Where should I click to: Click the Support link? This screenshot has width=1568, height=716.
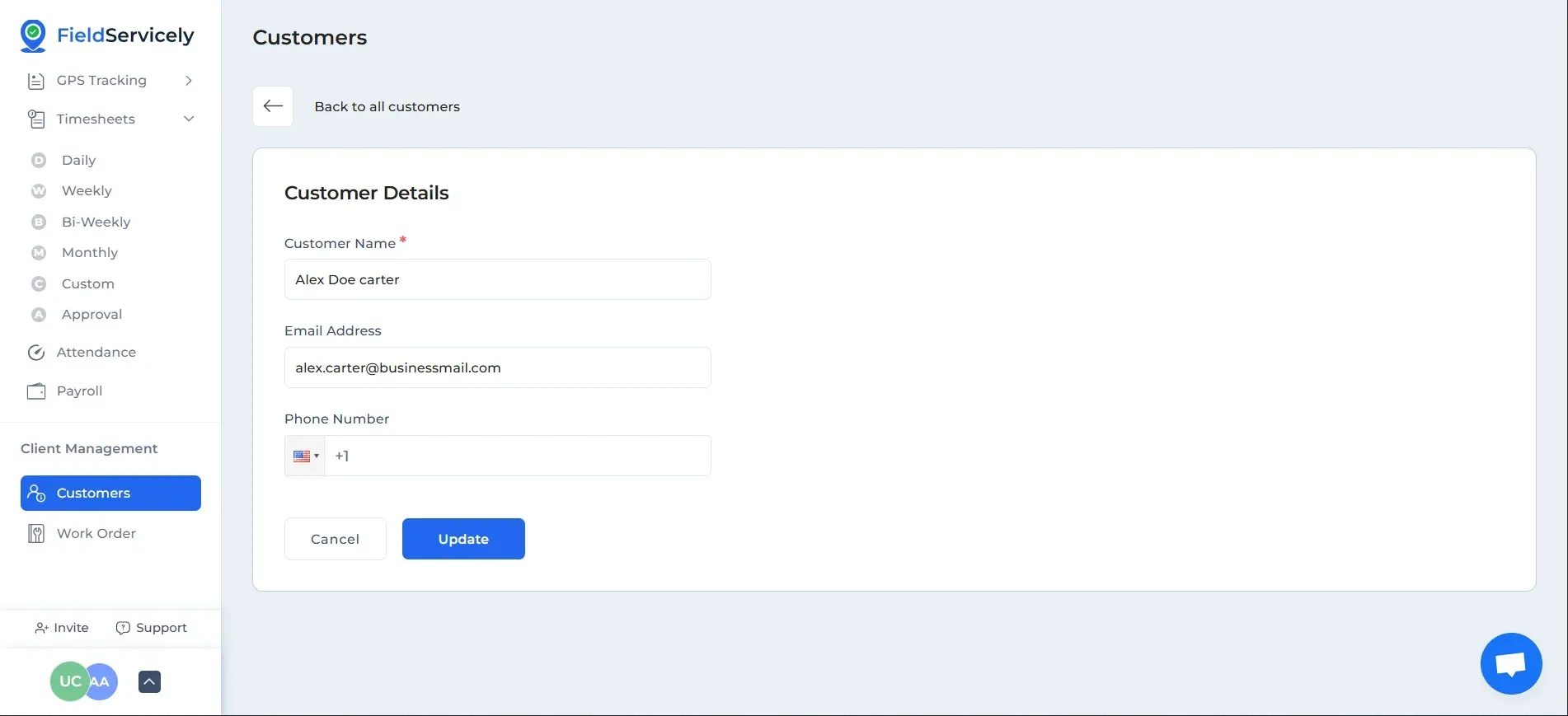[152, 628]
